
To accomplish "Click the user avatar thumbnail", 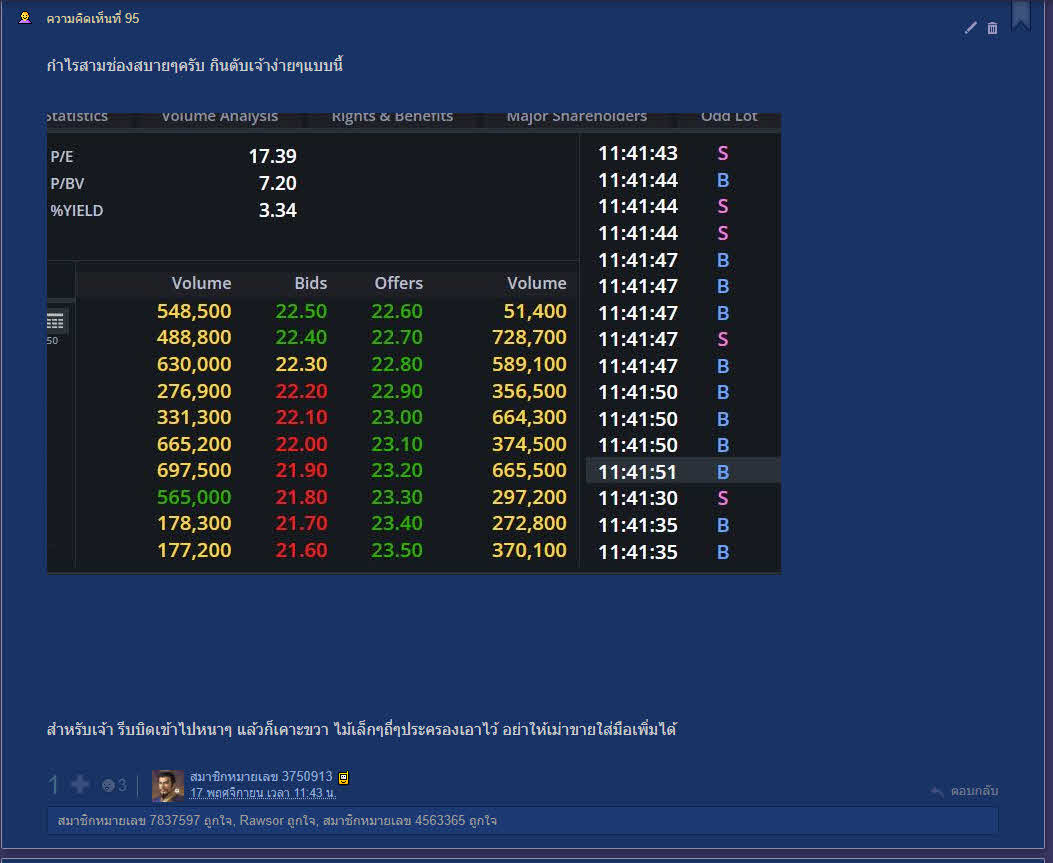I will point(168,786).
